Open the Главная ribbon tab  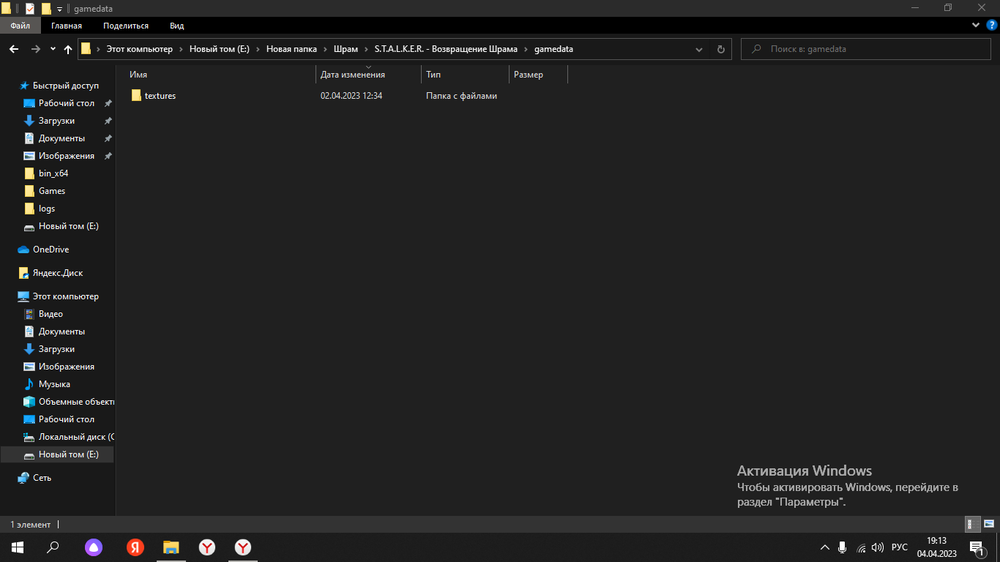(x=66, y=26)
